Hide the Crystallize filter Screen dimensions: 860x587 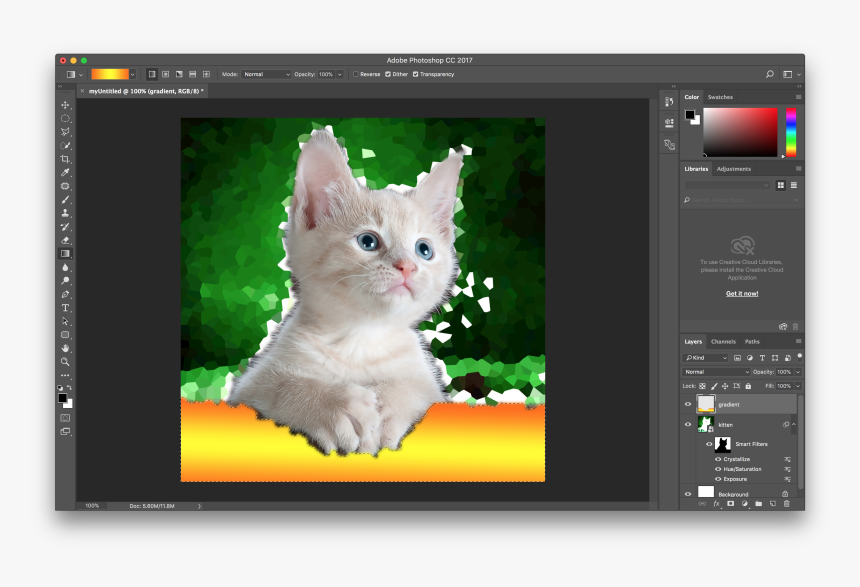pos(718,459)
